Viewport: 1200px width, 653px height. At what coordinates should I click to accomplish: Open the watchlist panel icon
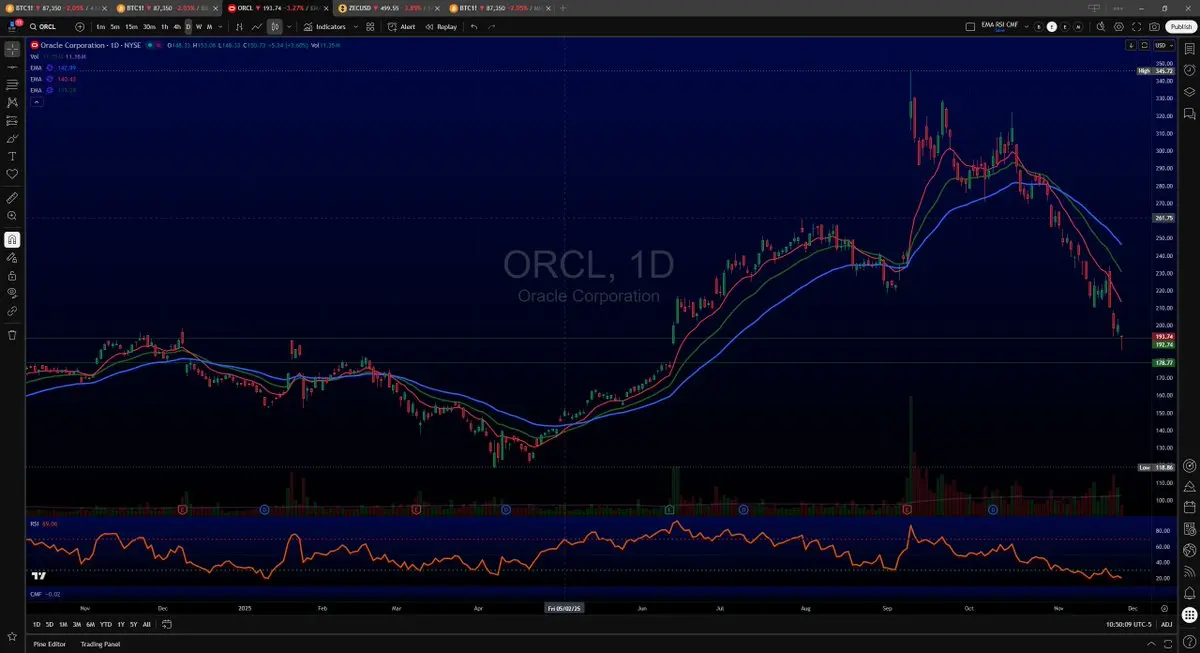click(1189, 48)
